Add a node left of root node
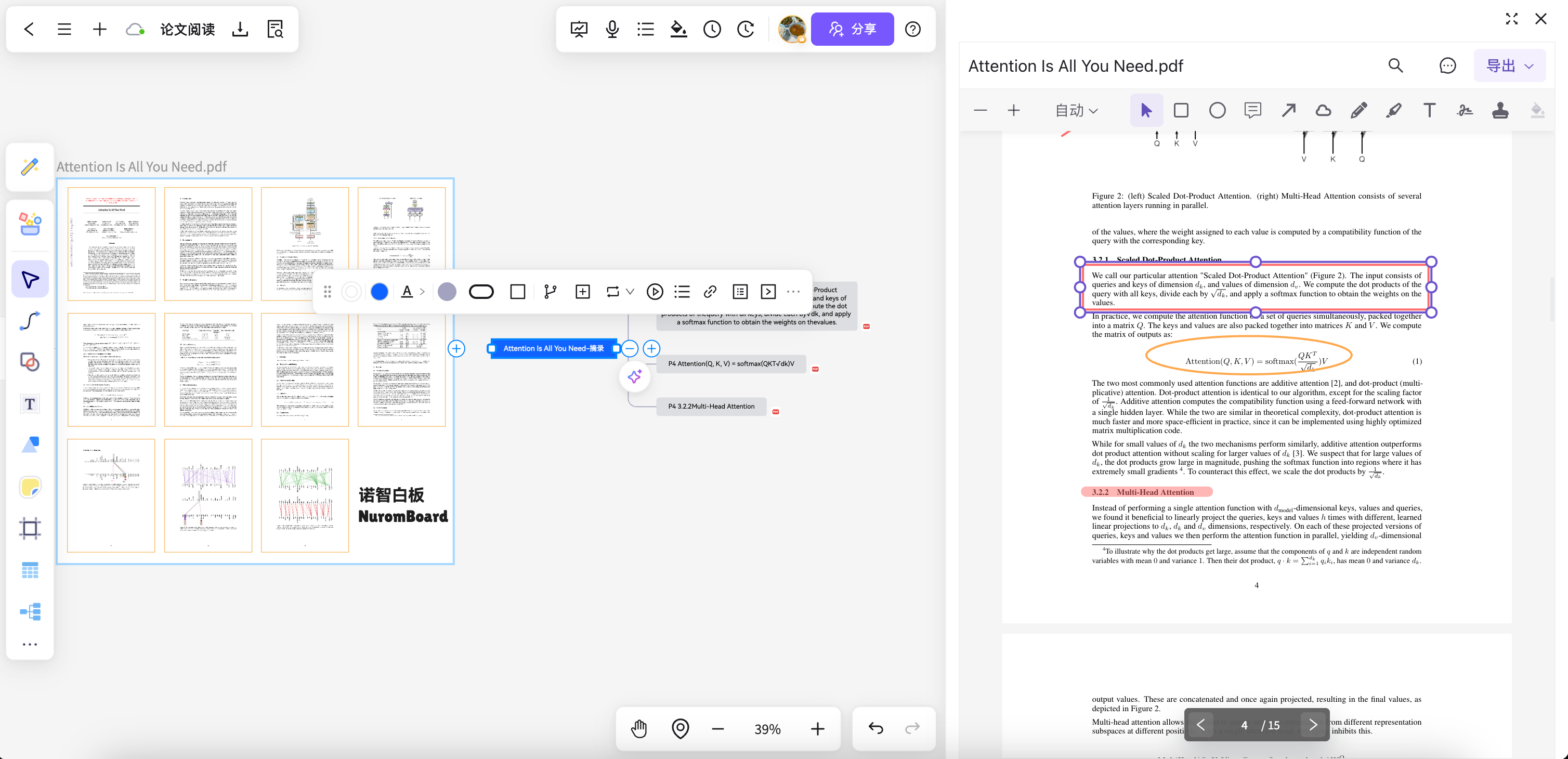This screenshot has width=1568, height=759. [x=456, y=349]
